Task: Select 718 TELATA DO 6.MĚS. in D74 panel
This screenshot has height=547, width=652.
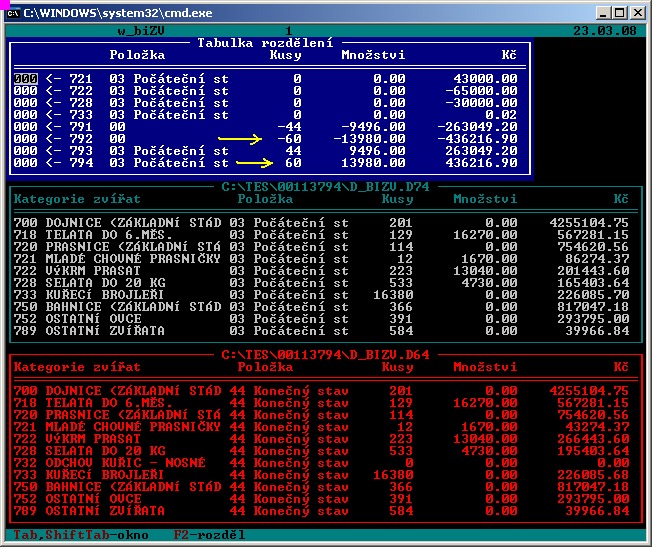Action: [x=321, y=235]
